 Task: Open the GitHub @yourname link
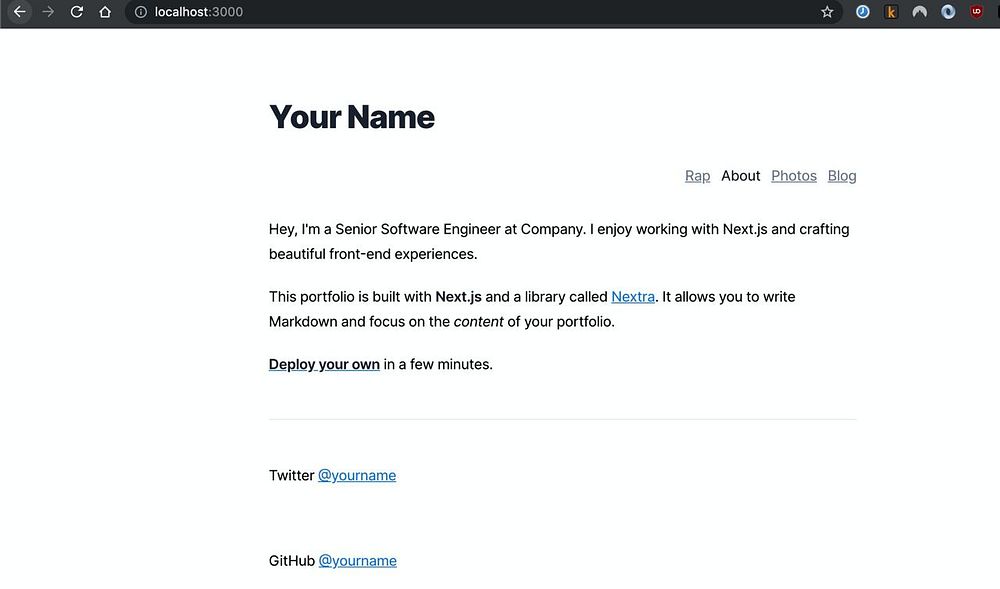pyautogui.click(x=357, y=561)
